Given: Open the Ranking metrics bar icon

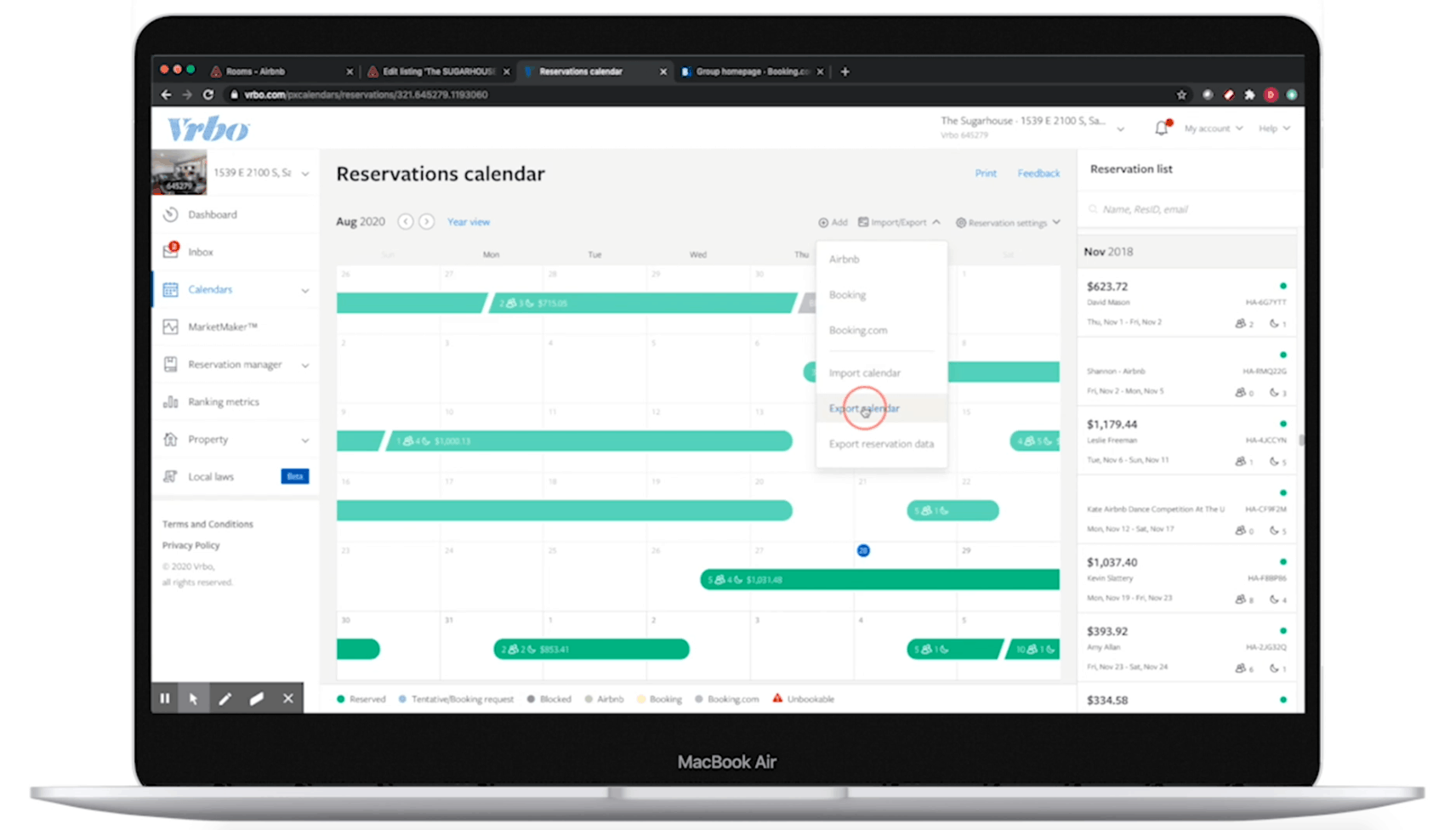Looking at the screenshot, I should coord(171,401).
